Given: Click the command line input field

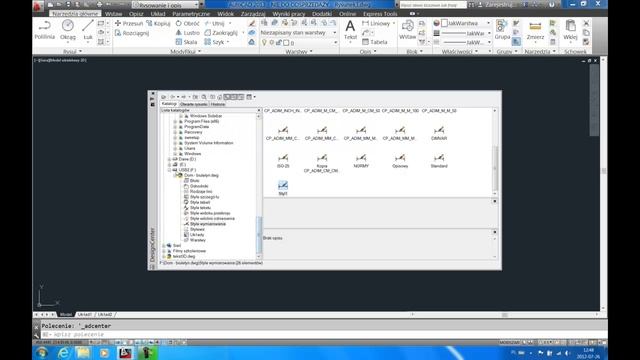Looking at the screenshot, I should tap(318, 334).
